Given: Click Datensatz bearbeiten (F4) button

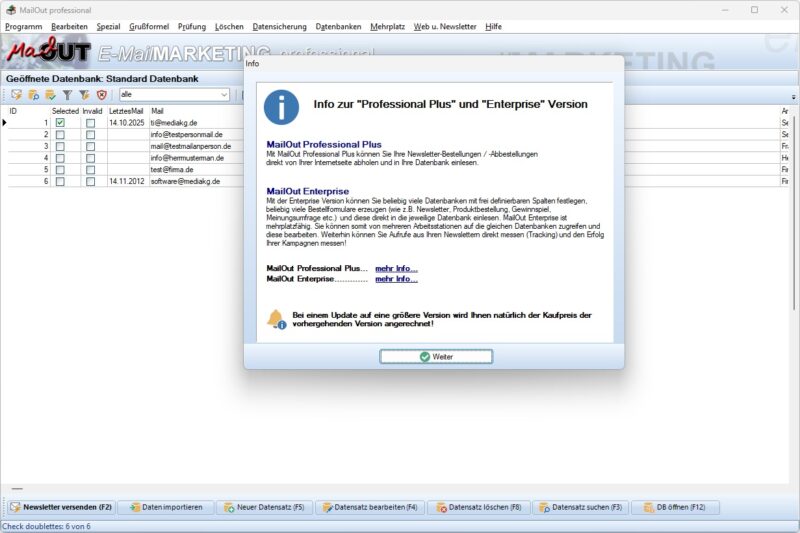Looking at the screenshot, I should click(370, 507).
